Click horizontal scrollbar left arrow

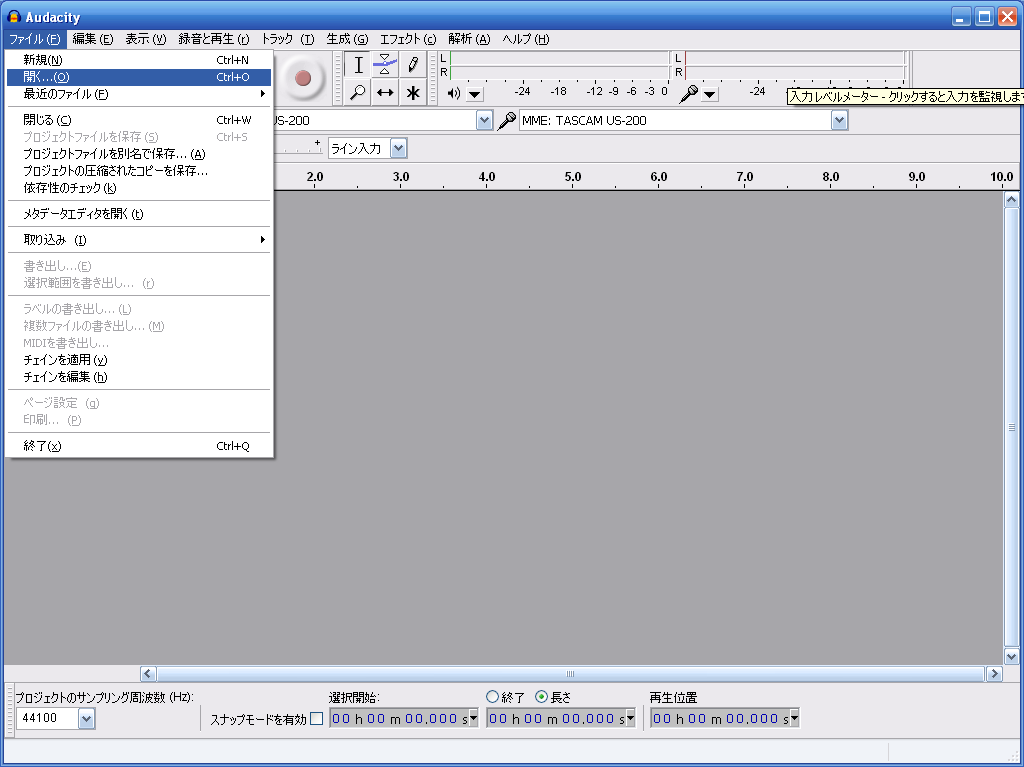(148, 674)
